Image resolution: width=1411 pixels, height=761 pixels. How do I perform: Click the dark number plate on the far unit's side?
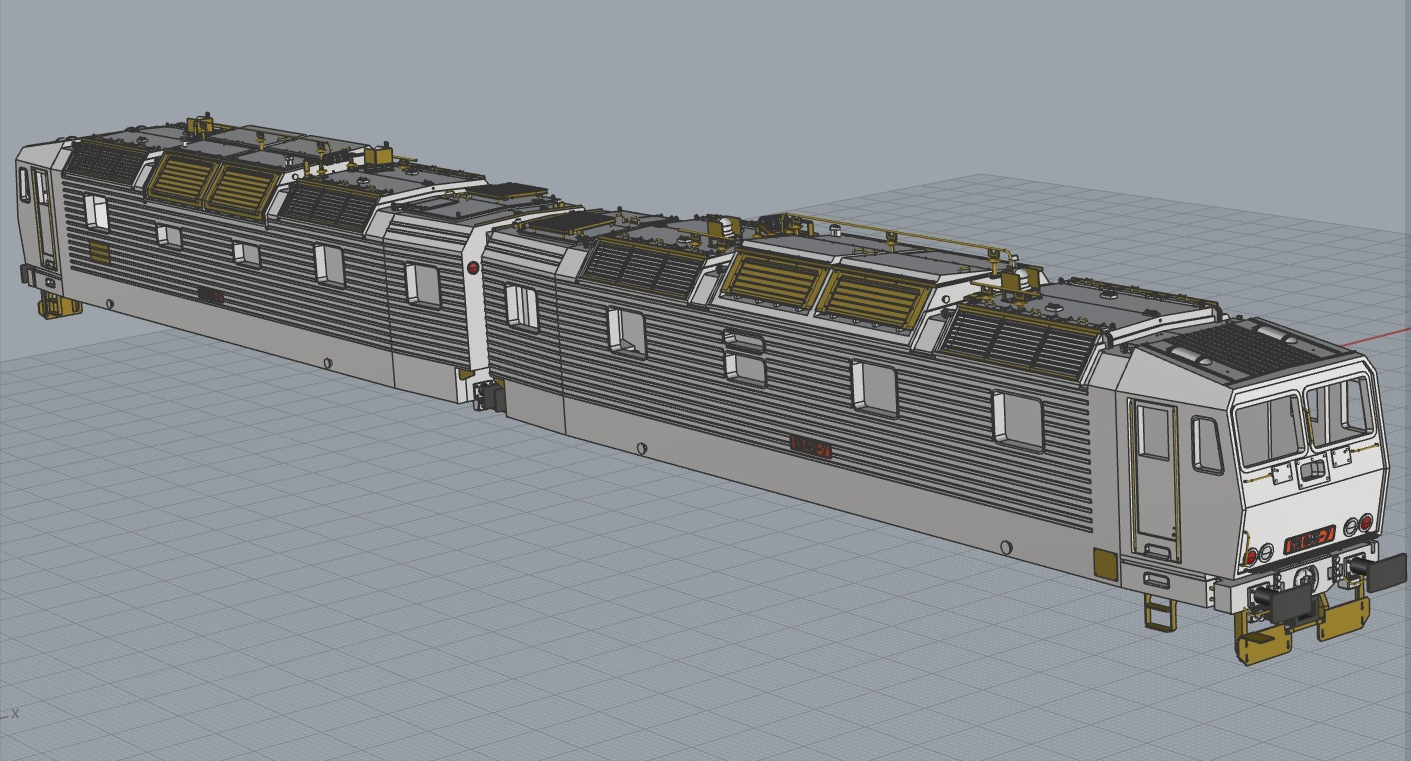point(210,295)
